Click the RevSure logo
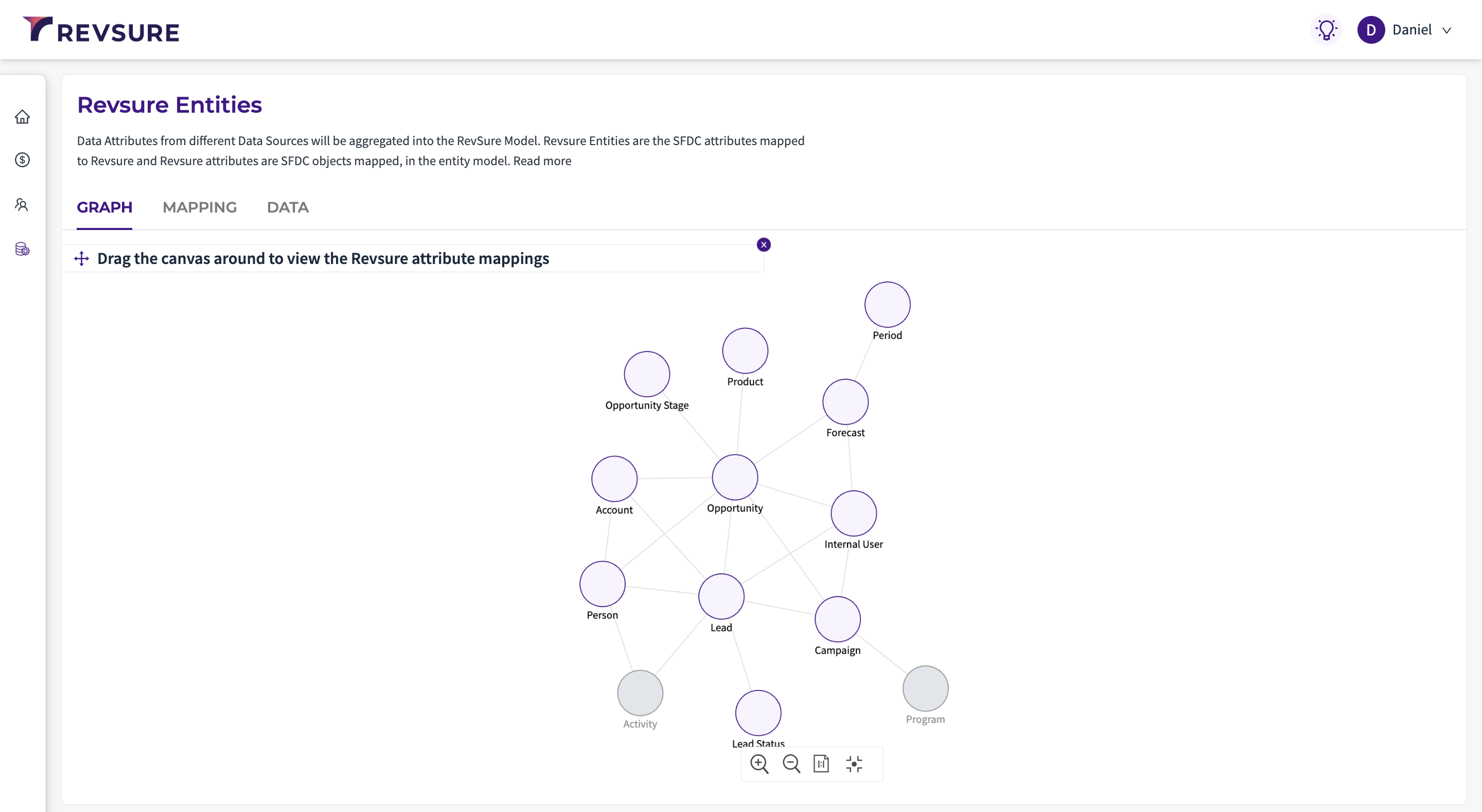Screen dimensions: 1482x812 tap(101, 29)
